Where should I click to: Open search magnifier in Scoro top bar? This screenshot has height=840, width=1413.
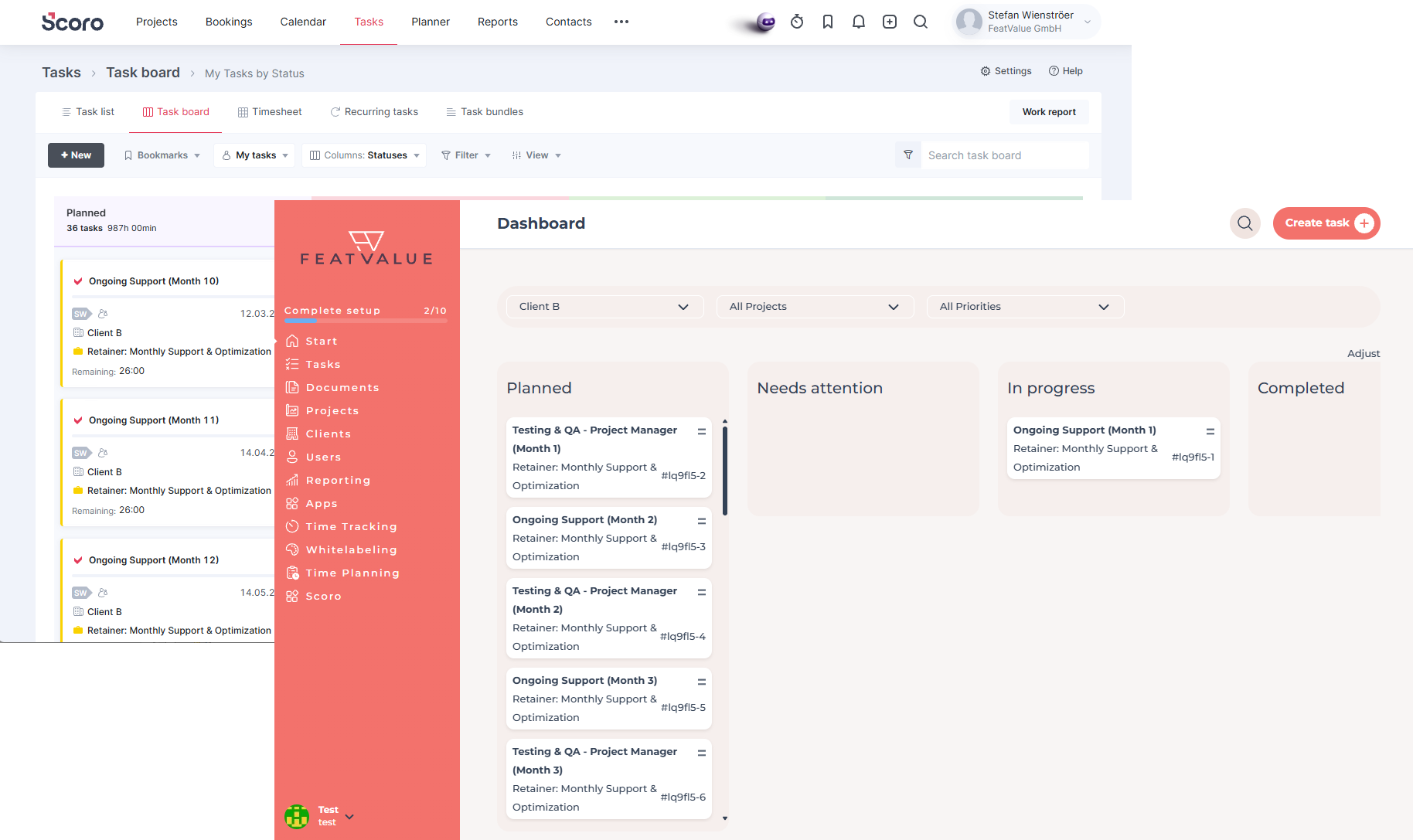pyautogui.click(x=921, y=22)
